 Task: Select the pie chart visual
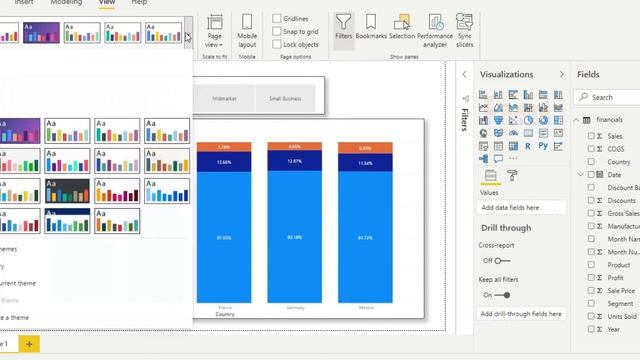(x=528, y=120)
